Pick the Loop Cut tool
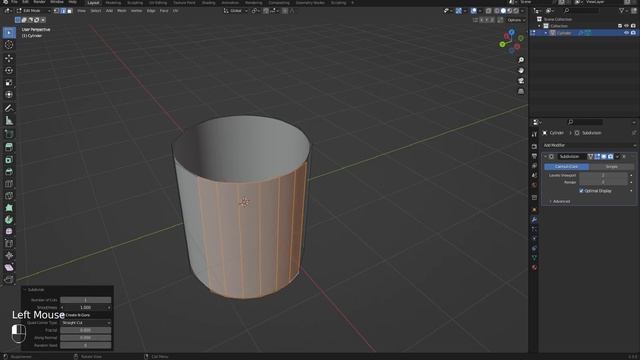The image size is (640, 360). coord(9,184)
